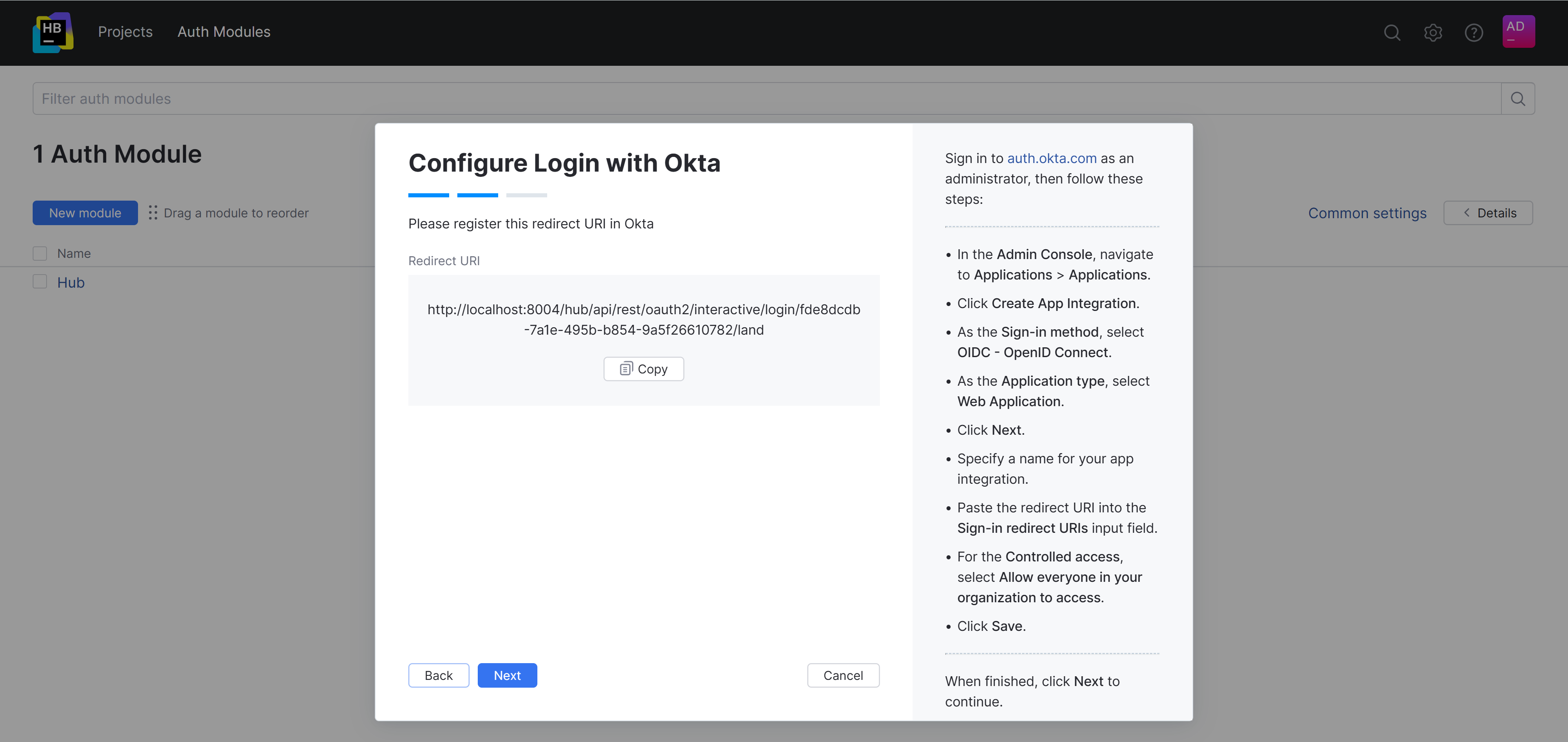Click the drag handle next to module reorder hint
Screen dimensions: 1568x742
click(x=153, y=212)
